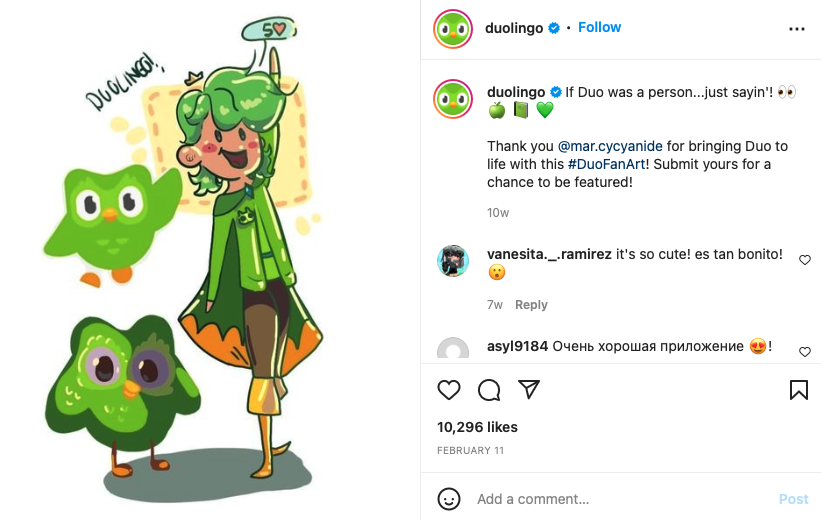Image resolution: width=821 pixels, height=520 pixels.
Task: Open vanesita._.ramirez's profile picture
Action: 453,261
